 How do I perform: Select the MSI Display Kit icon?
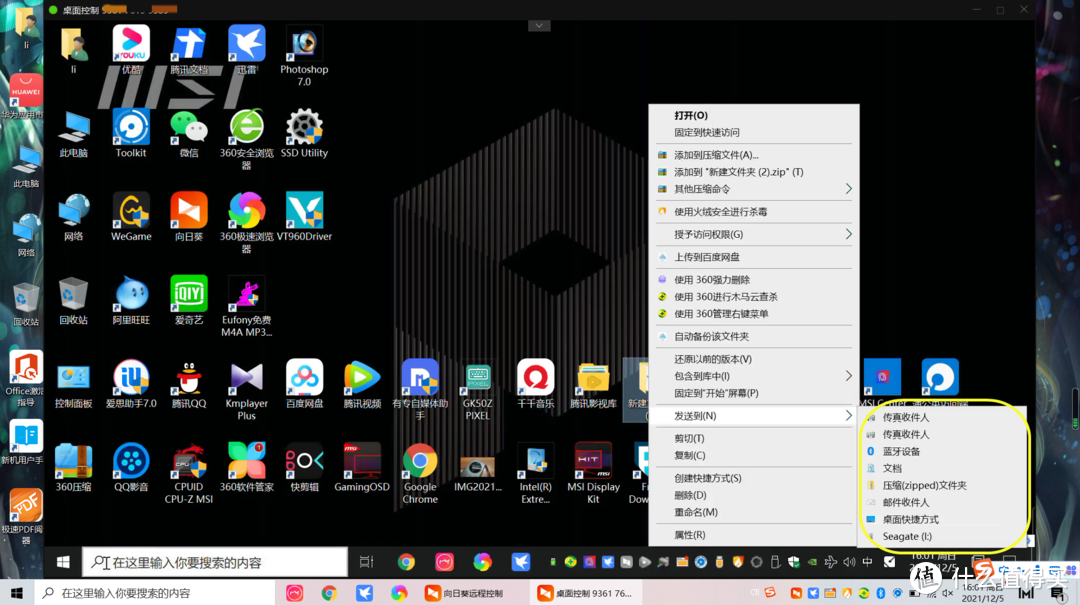click(x=593, y=473)
